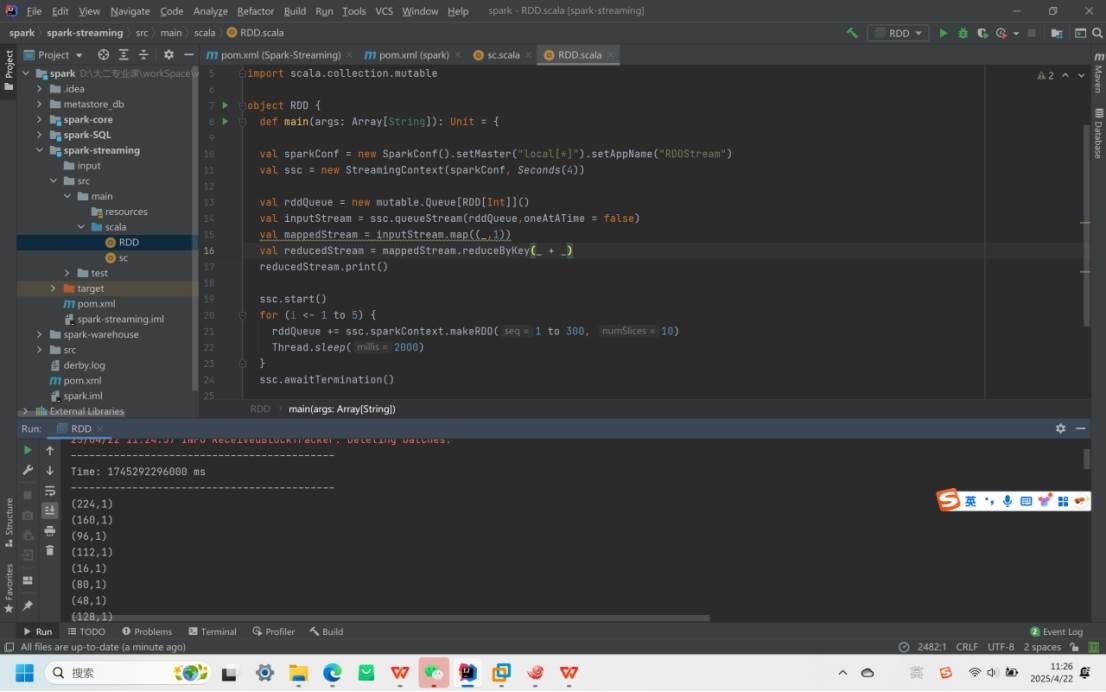The height and width of the screenshot is (692, 1106).
Task: Expand the metastore_db folder
Action: (x=40, y=104)
